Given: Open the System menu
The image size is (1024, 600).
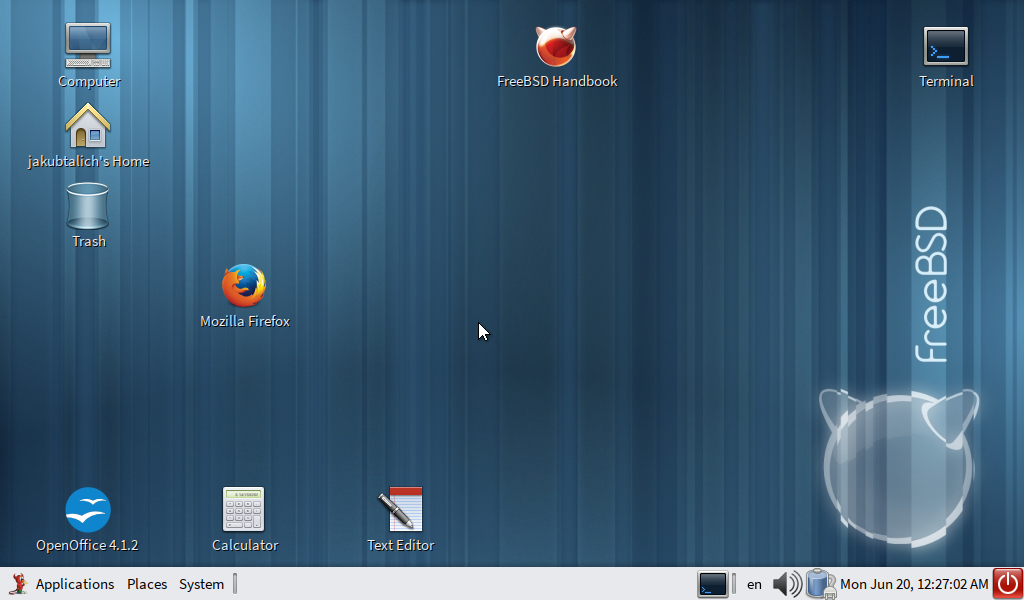Looking at the screenshot, I should tap(201, 584).
